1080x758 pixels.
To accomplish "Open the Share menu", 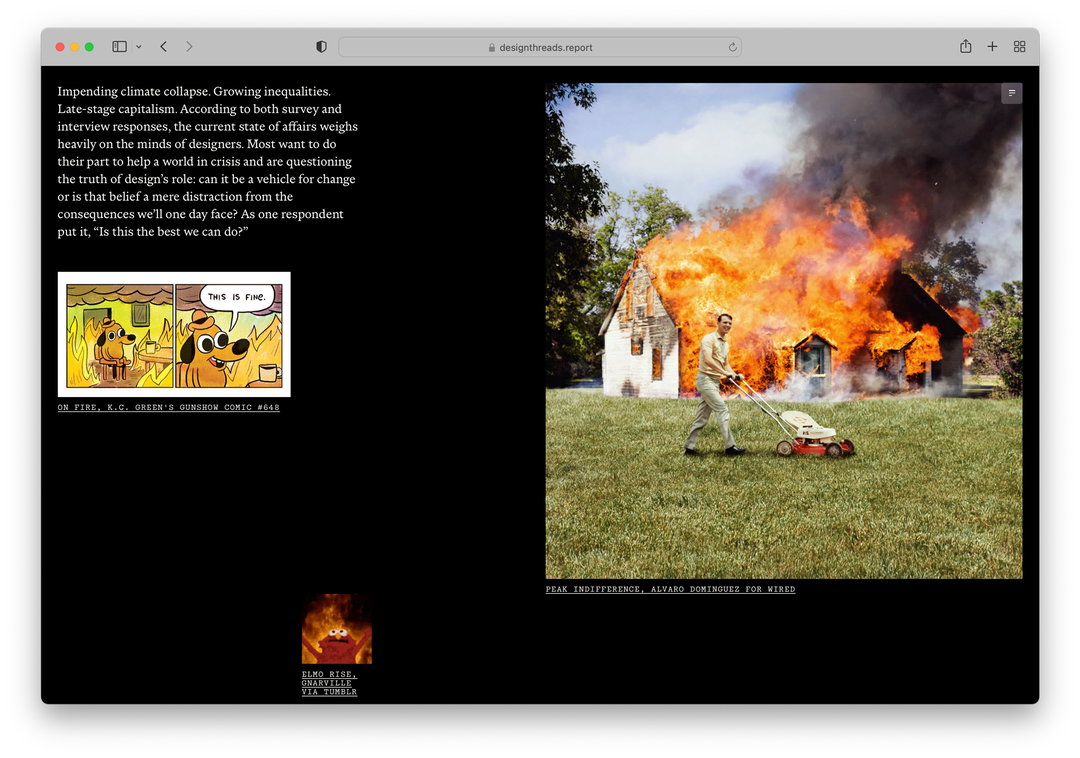I will tap(966, 46).
